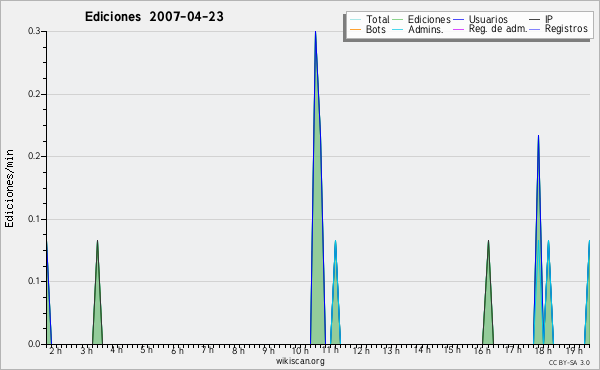The width and height of the screenshot is (600, 370).
Task: Click the '19 h' x-axis label
Action: pyautogui.click(x=574, y=350)
